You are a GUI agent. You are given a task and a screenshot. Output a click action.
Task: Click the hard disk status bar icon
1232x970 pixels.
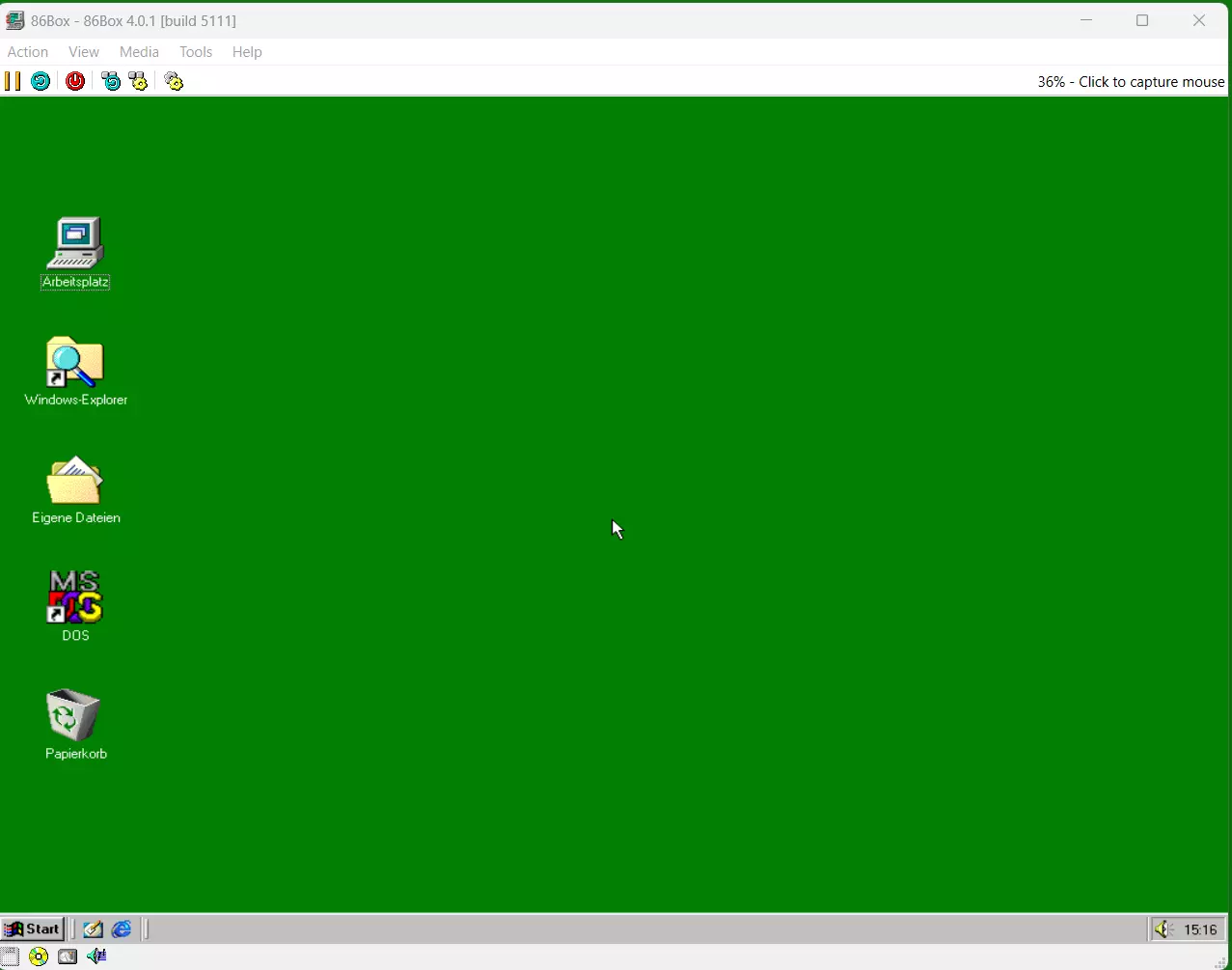pos(68,956)
